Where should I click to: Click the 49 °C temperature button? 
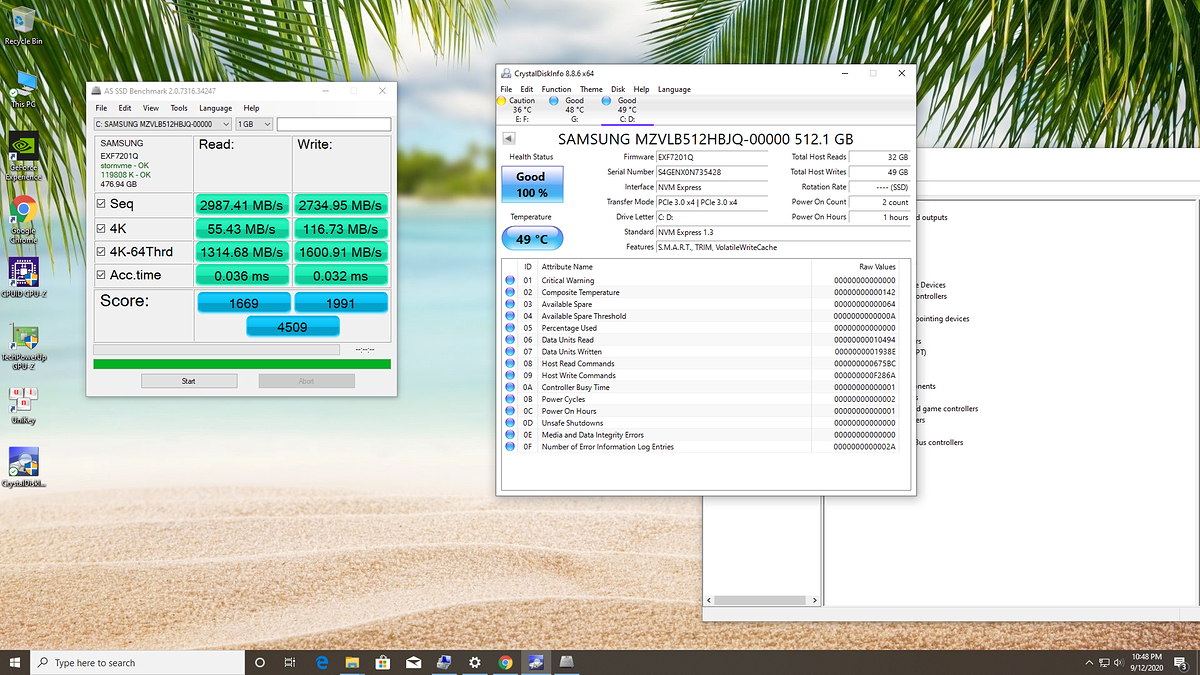(x=531, y=239)
